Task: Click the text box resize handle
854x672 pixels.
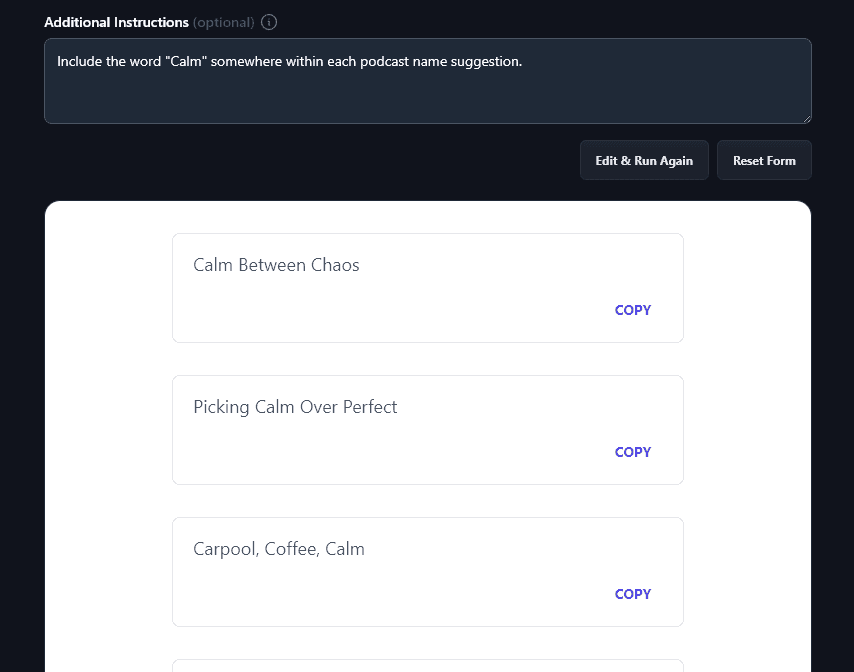Action: (x=806, y=118)
